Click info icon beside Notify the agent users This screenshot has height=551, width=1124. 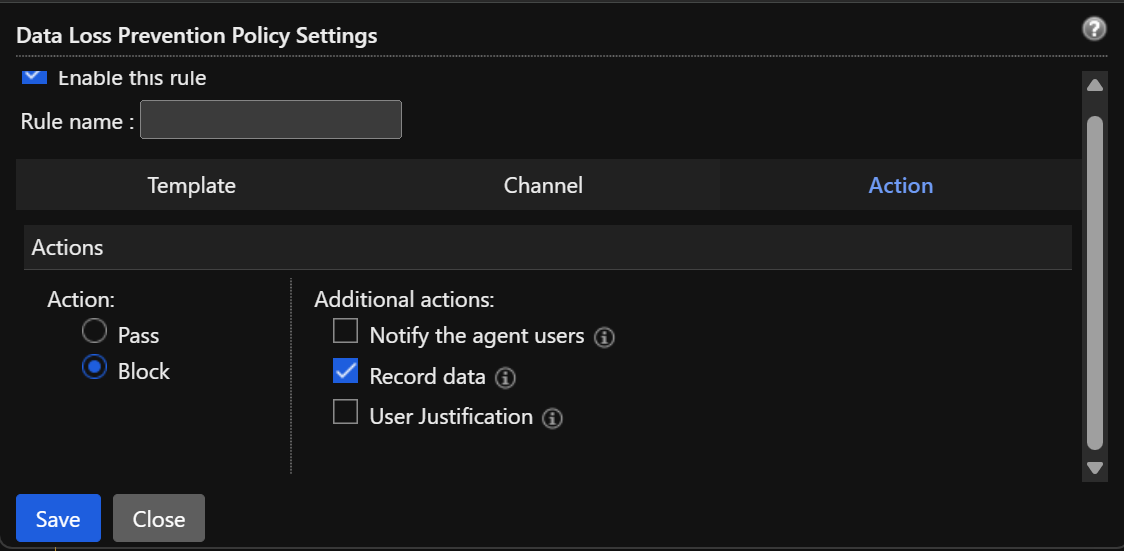pyautogui.click(x=604, y=337)
